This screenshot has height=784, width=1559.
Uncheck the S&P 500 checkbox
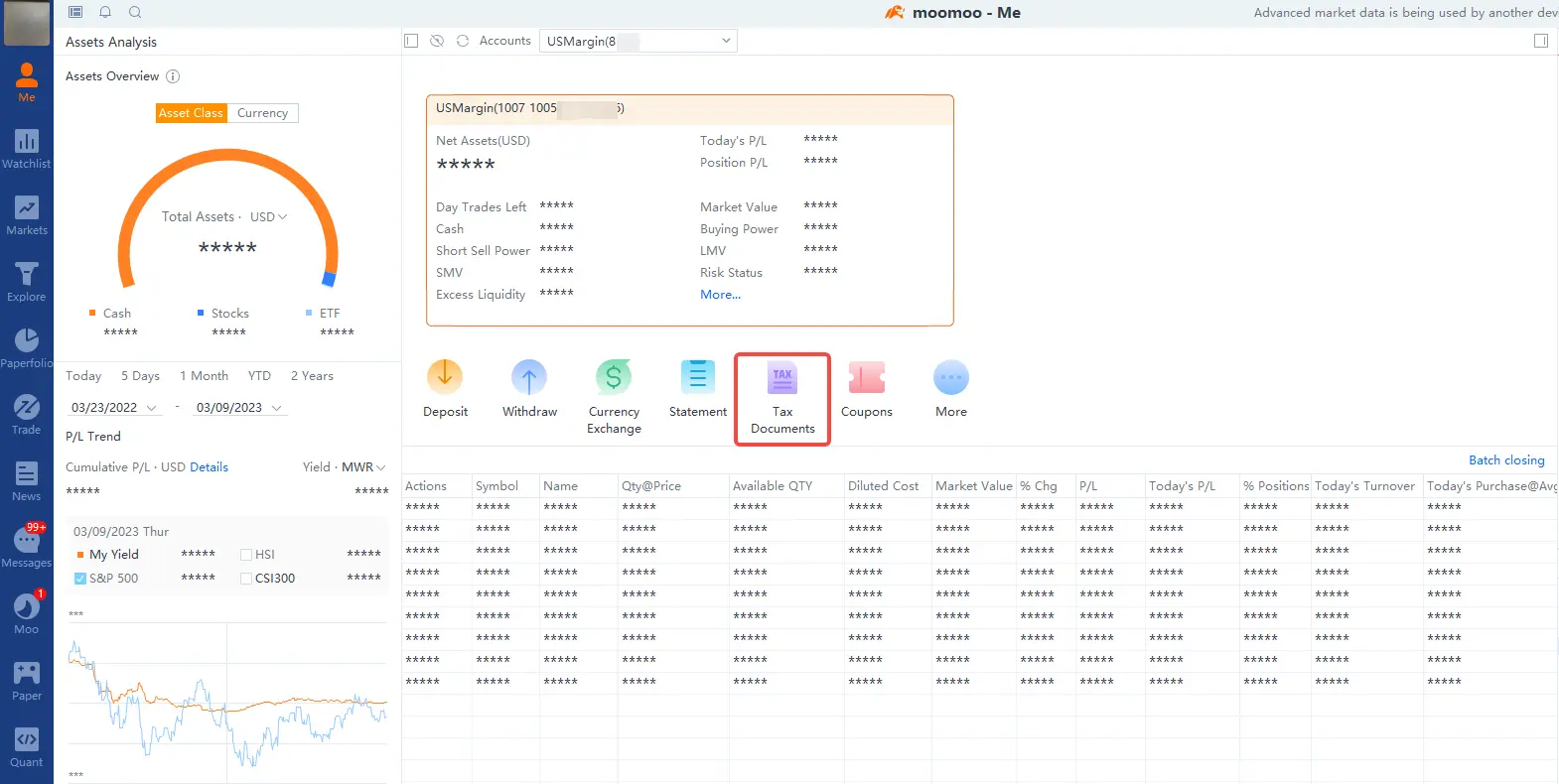pyautogui.click(x=80, y=579)
